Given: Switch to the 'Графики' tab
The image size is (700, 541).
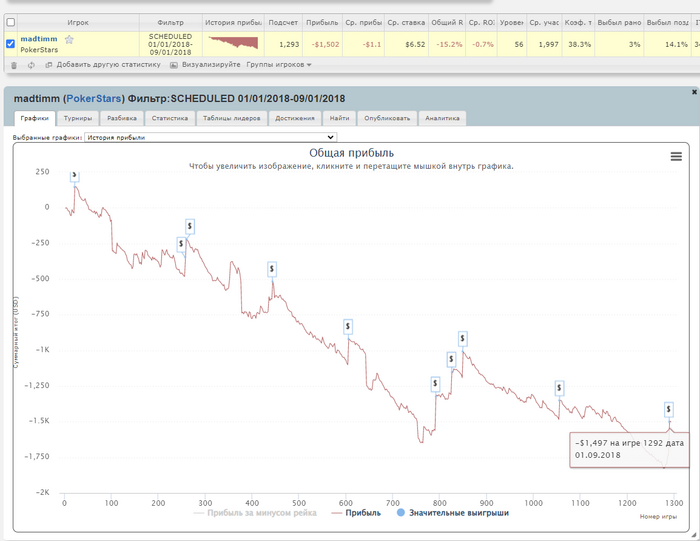Looking at the screenshot, I should pos(34,118).
